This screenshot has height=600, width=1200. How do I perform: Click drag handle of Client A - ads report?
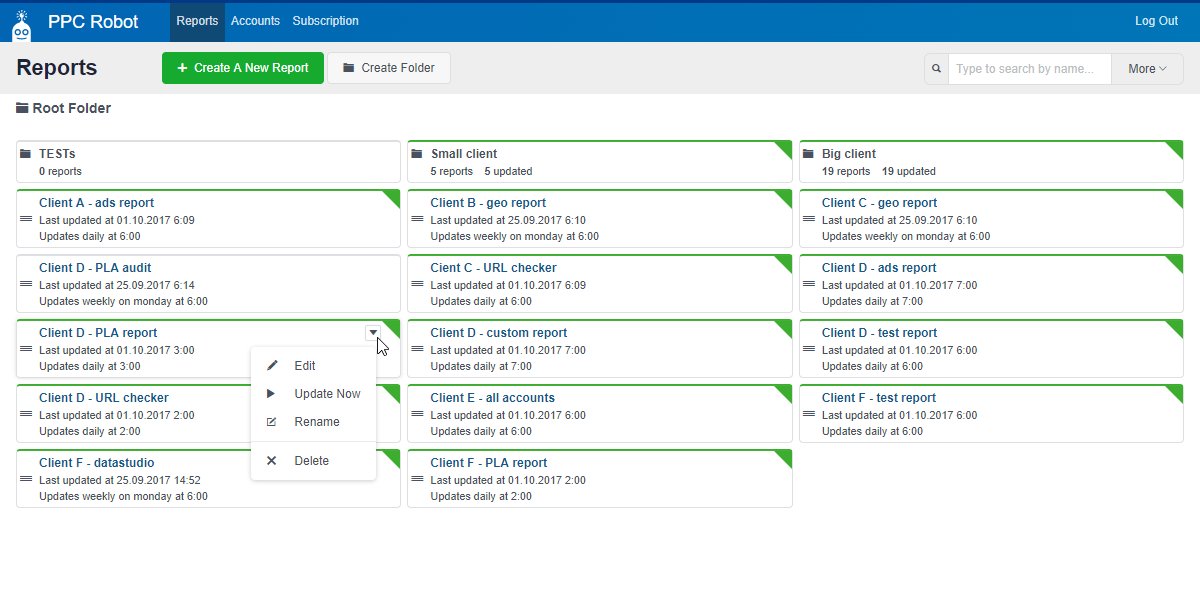(x=26, y=219)
